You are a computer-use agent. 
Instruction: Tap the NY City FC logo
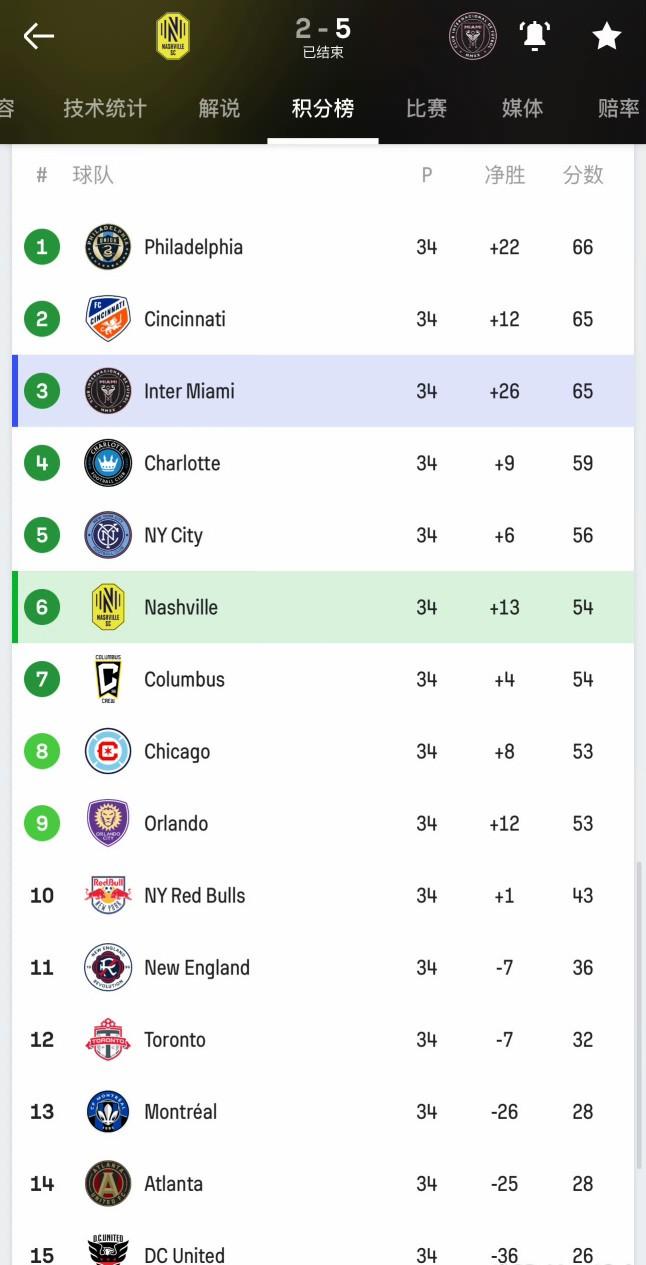[108, 535]
